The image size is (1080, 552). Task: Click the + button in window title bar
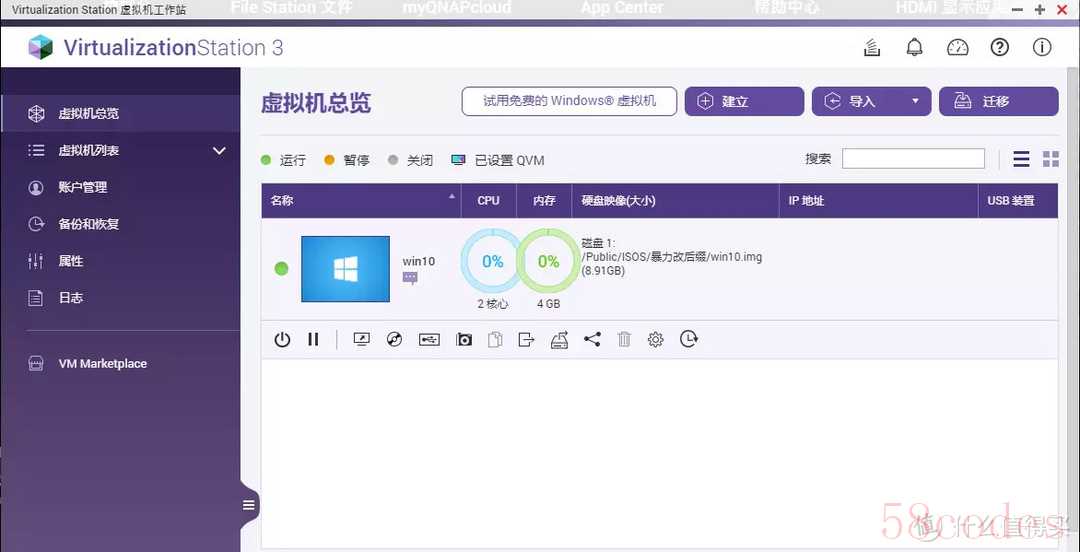pos(1040,10)
